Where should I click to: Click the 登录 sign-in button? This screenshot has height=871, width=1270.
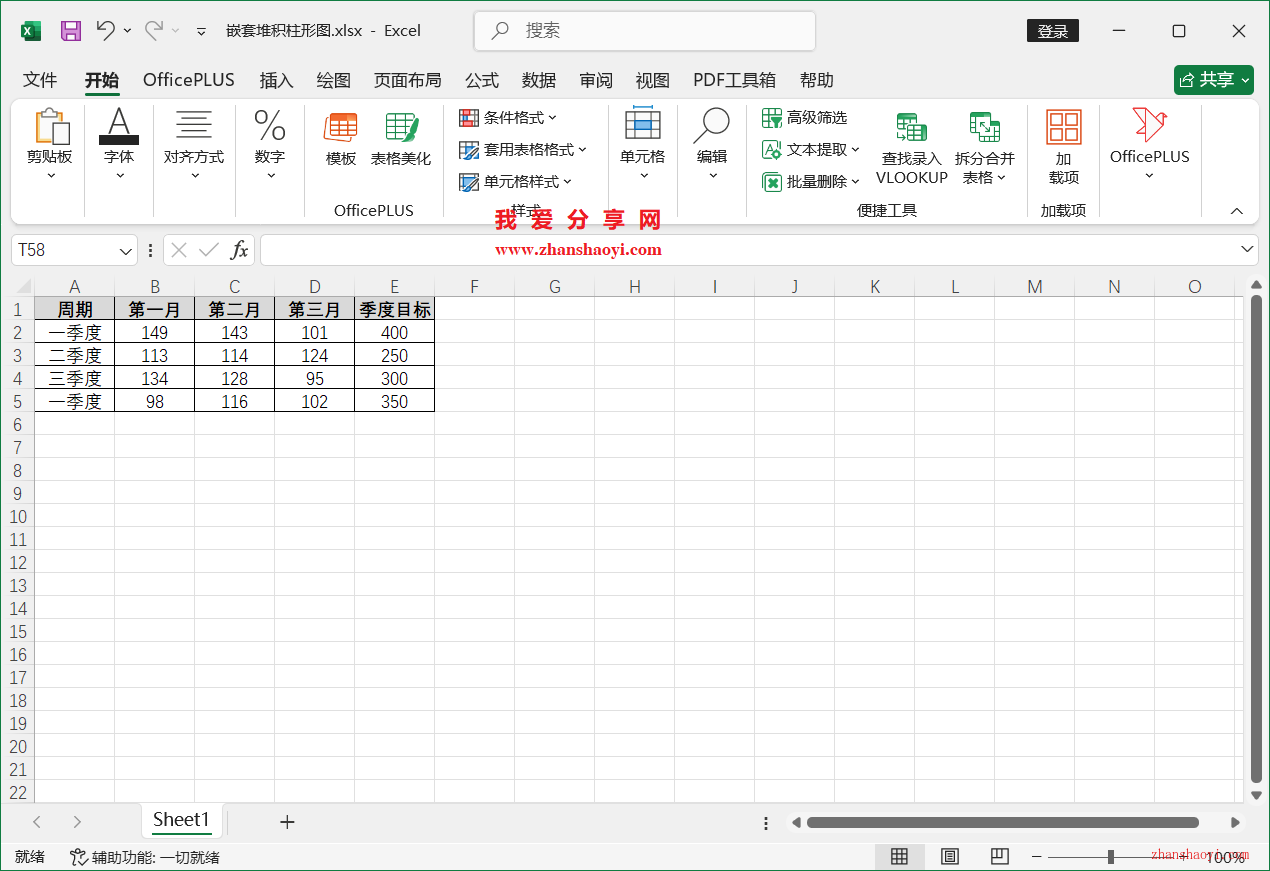click(x=1052, y=30)
